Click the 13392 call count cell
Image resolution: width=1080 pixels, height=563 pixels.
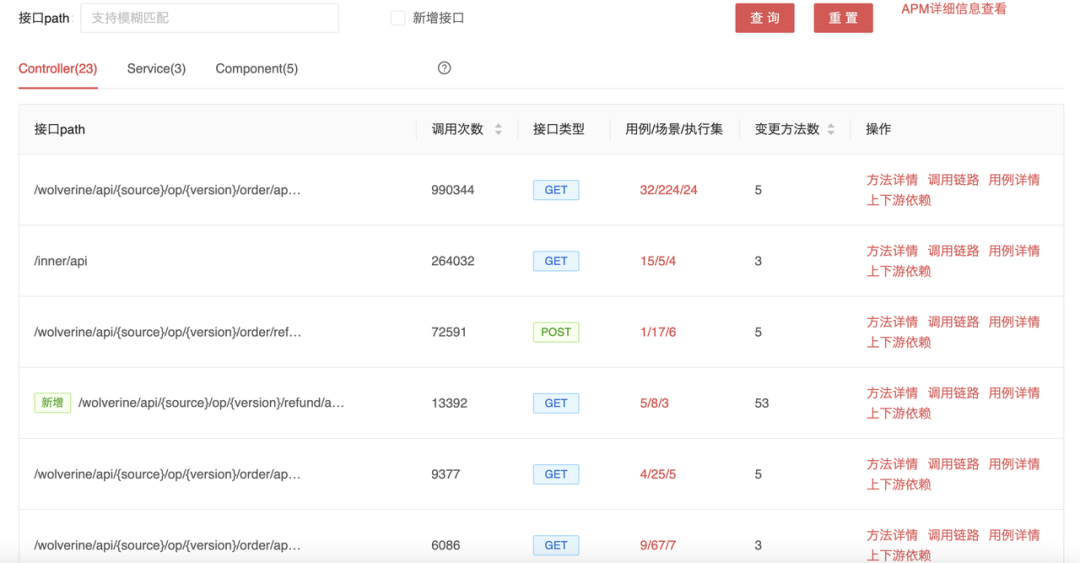449,403
